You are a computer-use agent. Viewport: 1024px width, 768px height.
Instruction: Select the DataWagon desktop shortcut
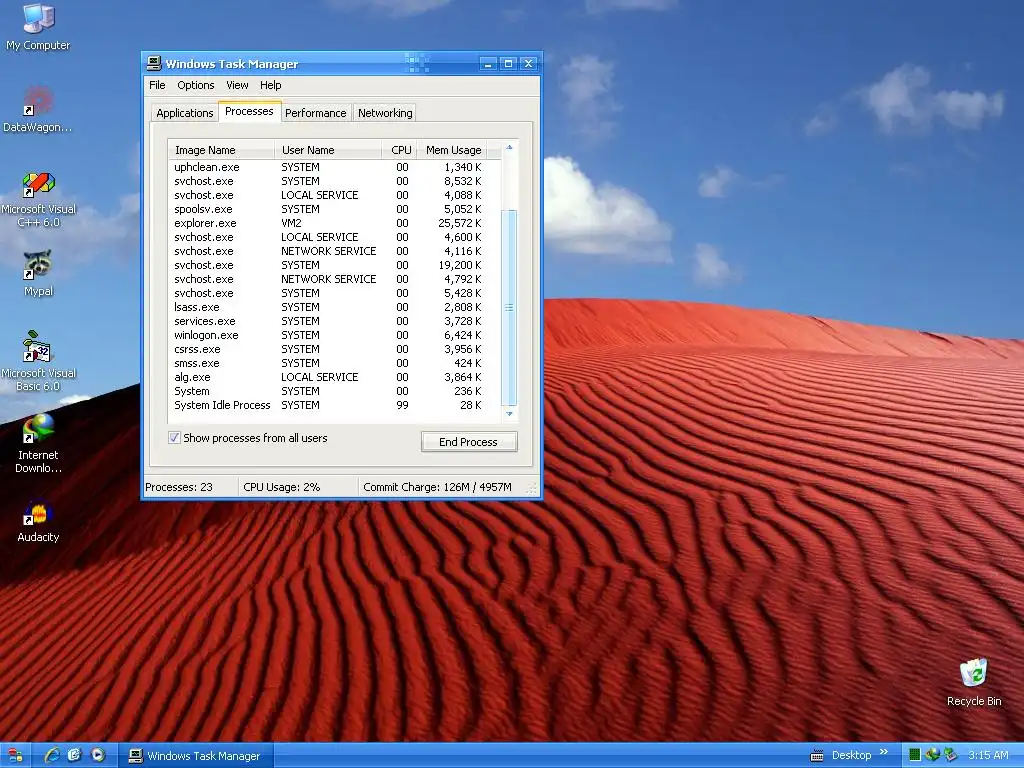click(38, 109)
